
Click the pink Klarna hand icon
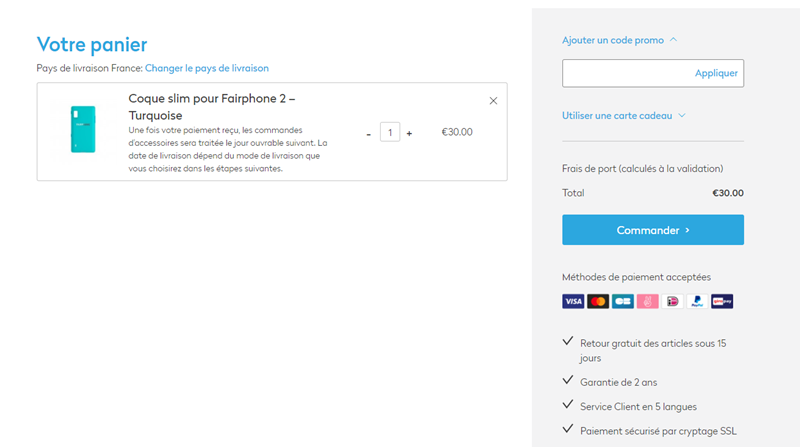(x=647, y=301)
